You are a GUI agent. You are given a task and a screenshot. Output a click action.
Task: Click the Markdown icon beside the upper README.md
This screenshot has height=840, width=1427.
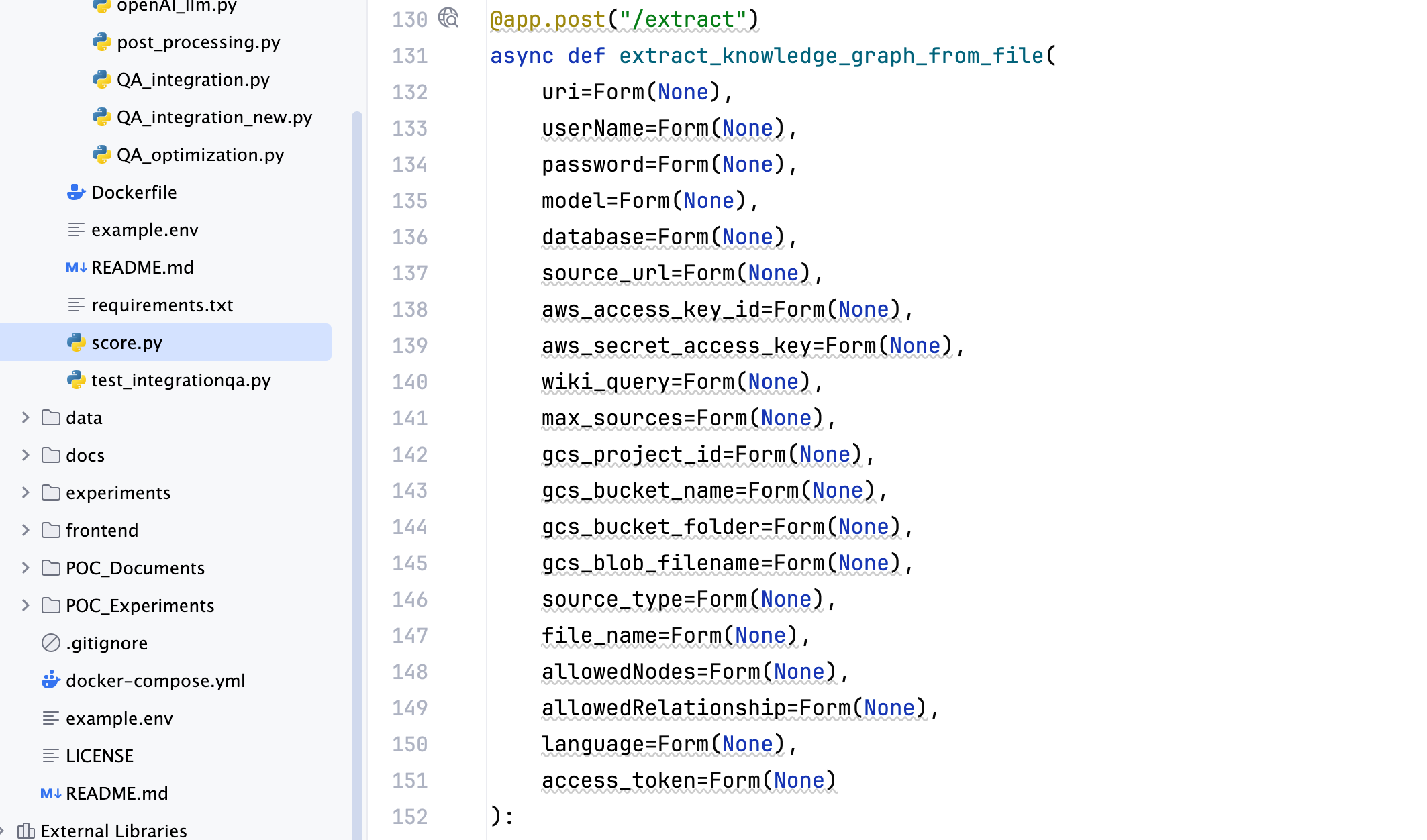[77, 268]
